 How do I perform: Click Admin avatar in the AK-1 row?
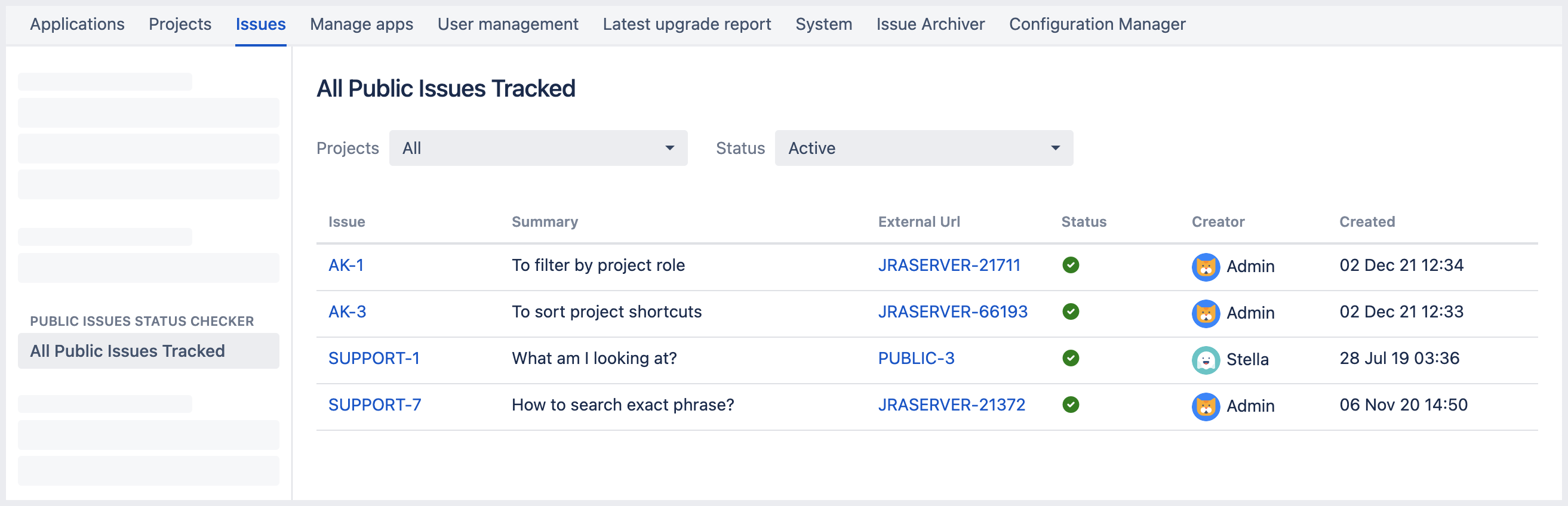[1204, 267]
